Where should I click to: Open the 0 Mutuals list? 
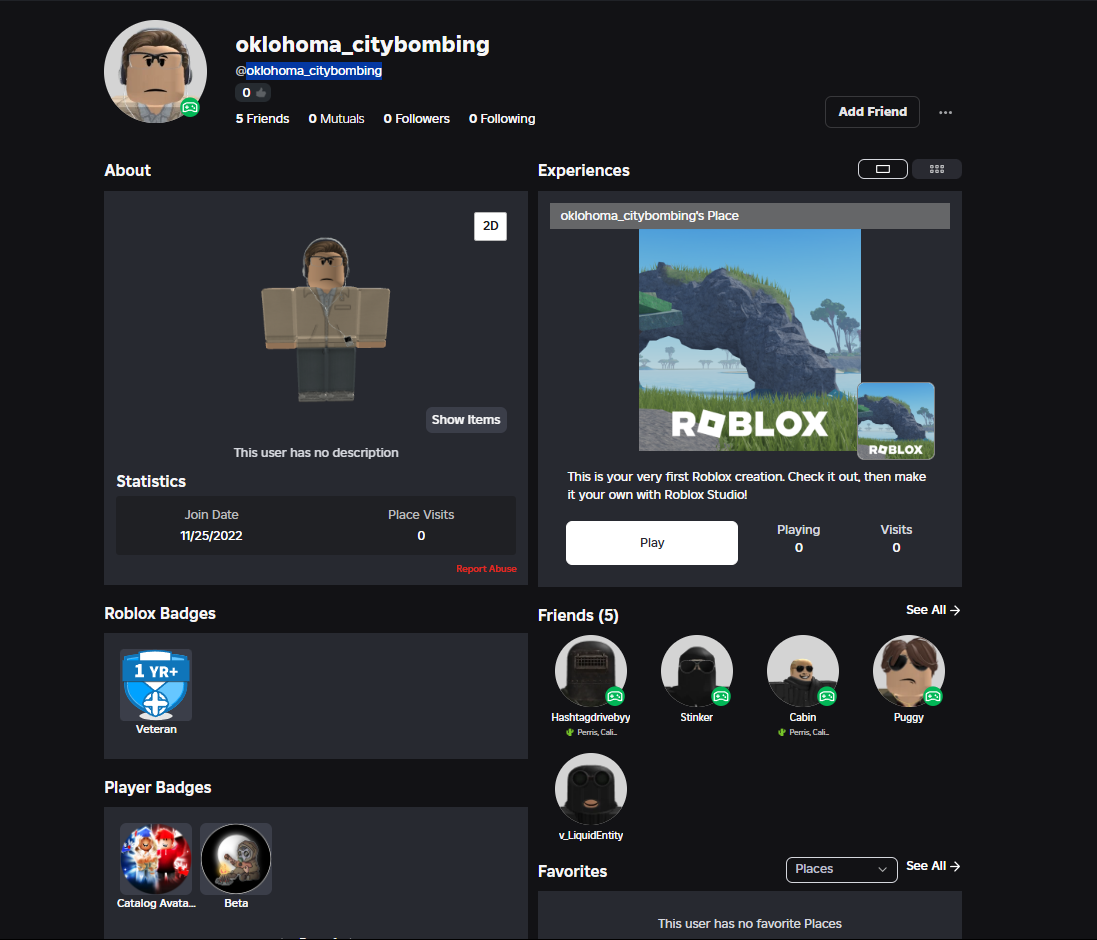[x=337, y=119]
